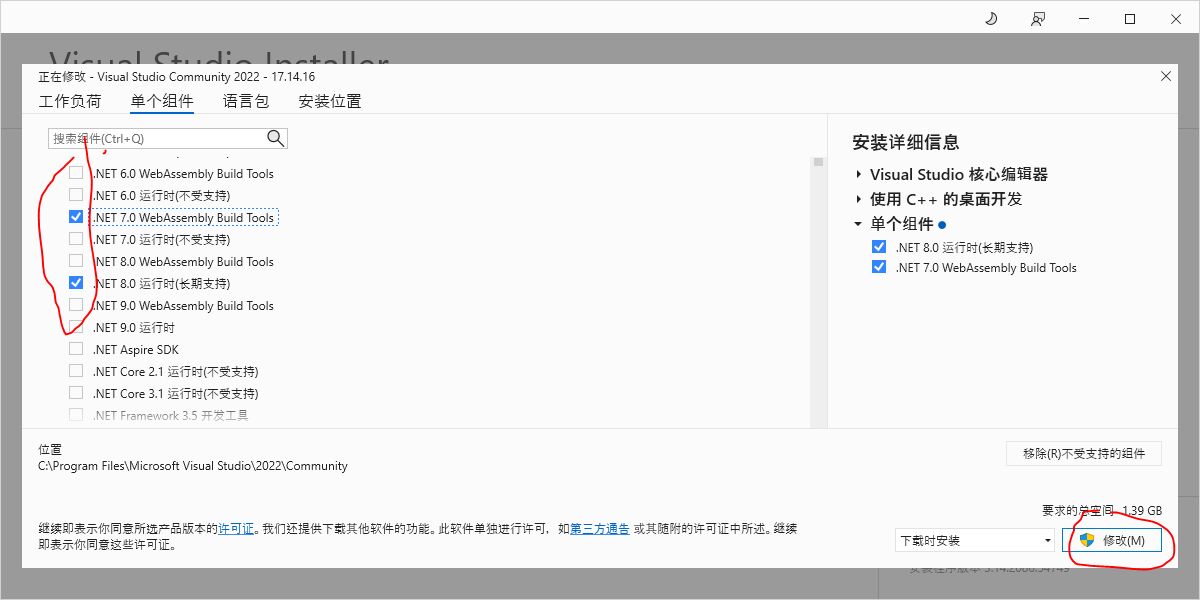This screenshot has height=600, width=1200.
Task: Uncheck .NET 8.0 运行时 in install details
Action: coord(879,247)
